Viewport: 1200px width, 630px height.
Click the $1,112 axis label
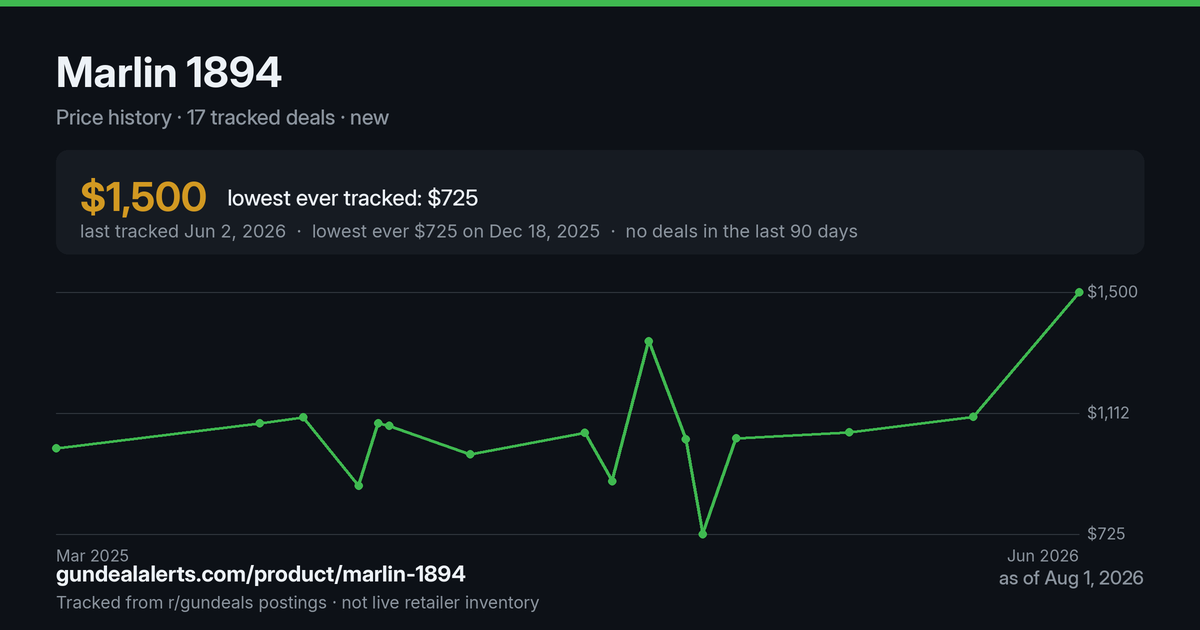coord(1107,413)
